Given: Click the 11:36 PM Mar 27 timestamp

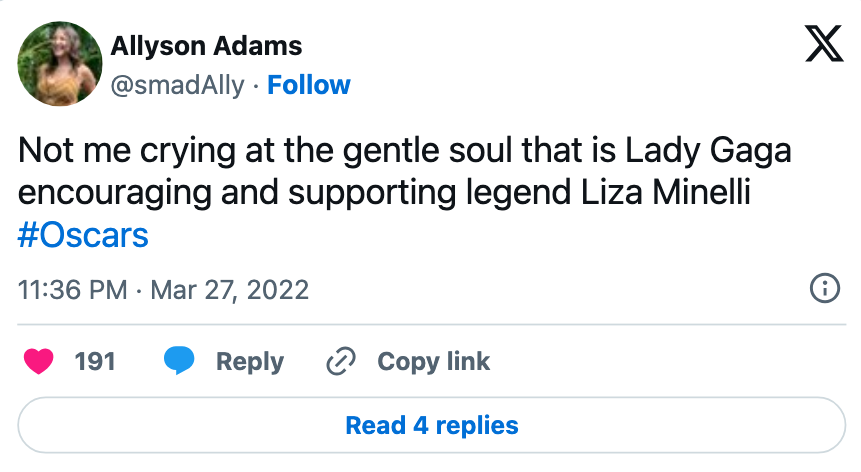Looking at the screenshot, I should click(164, 290).
